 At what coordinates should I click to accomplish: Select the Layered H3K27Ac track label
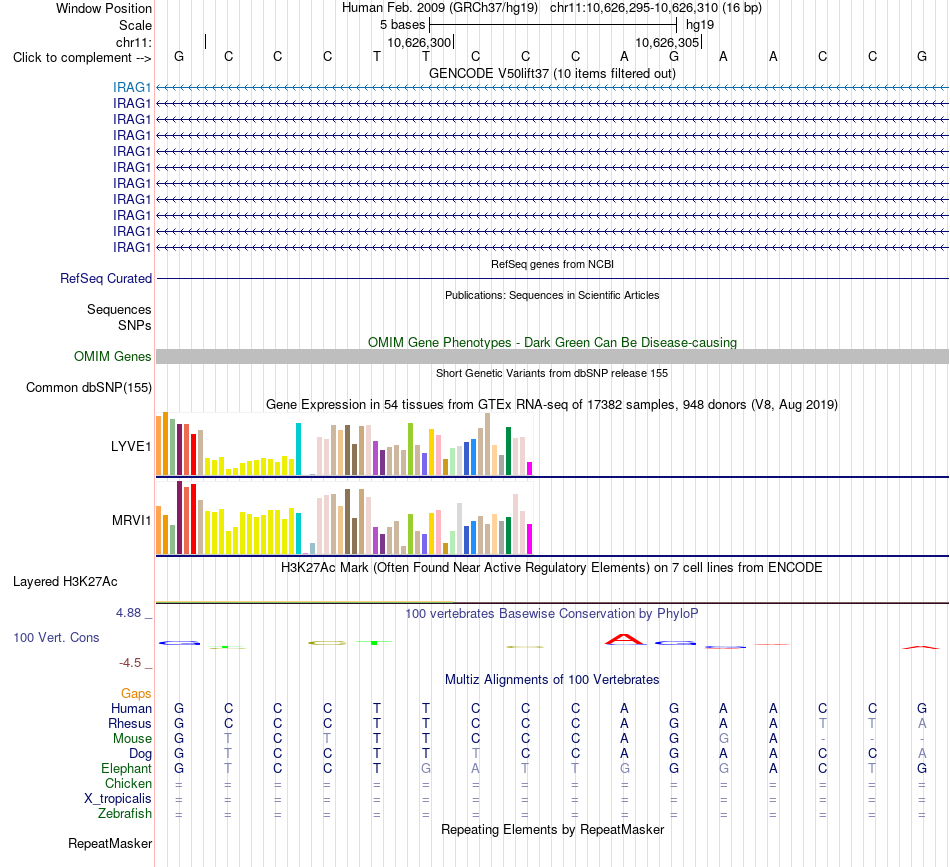pyautogui.click(x=65, y=582)
